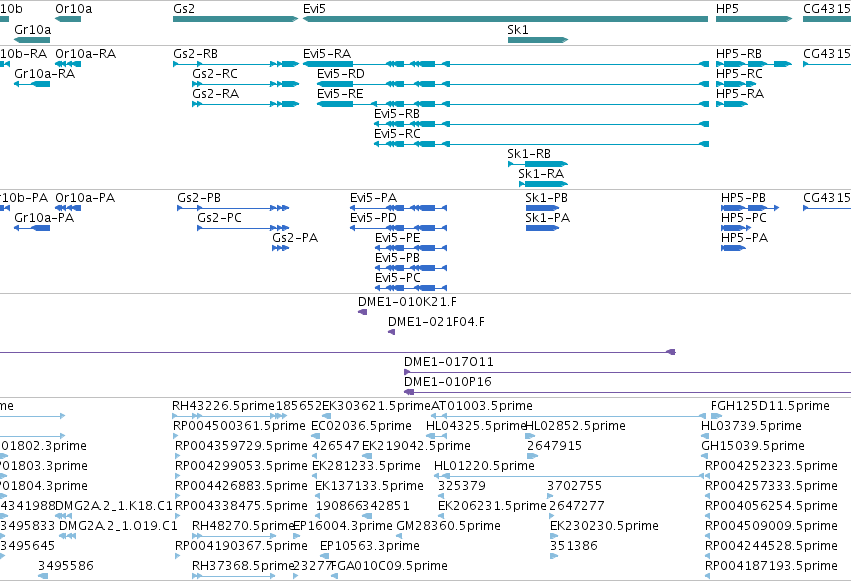Select the DMG2A2_1.K18.C1 EST label
This screenshot has width=851, height=581.
[x=114, y=507]
